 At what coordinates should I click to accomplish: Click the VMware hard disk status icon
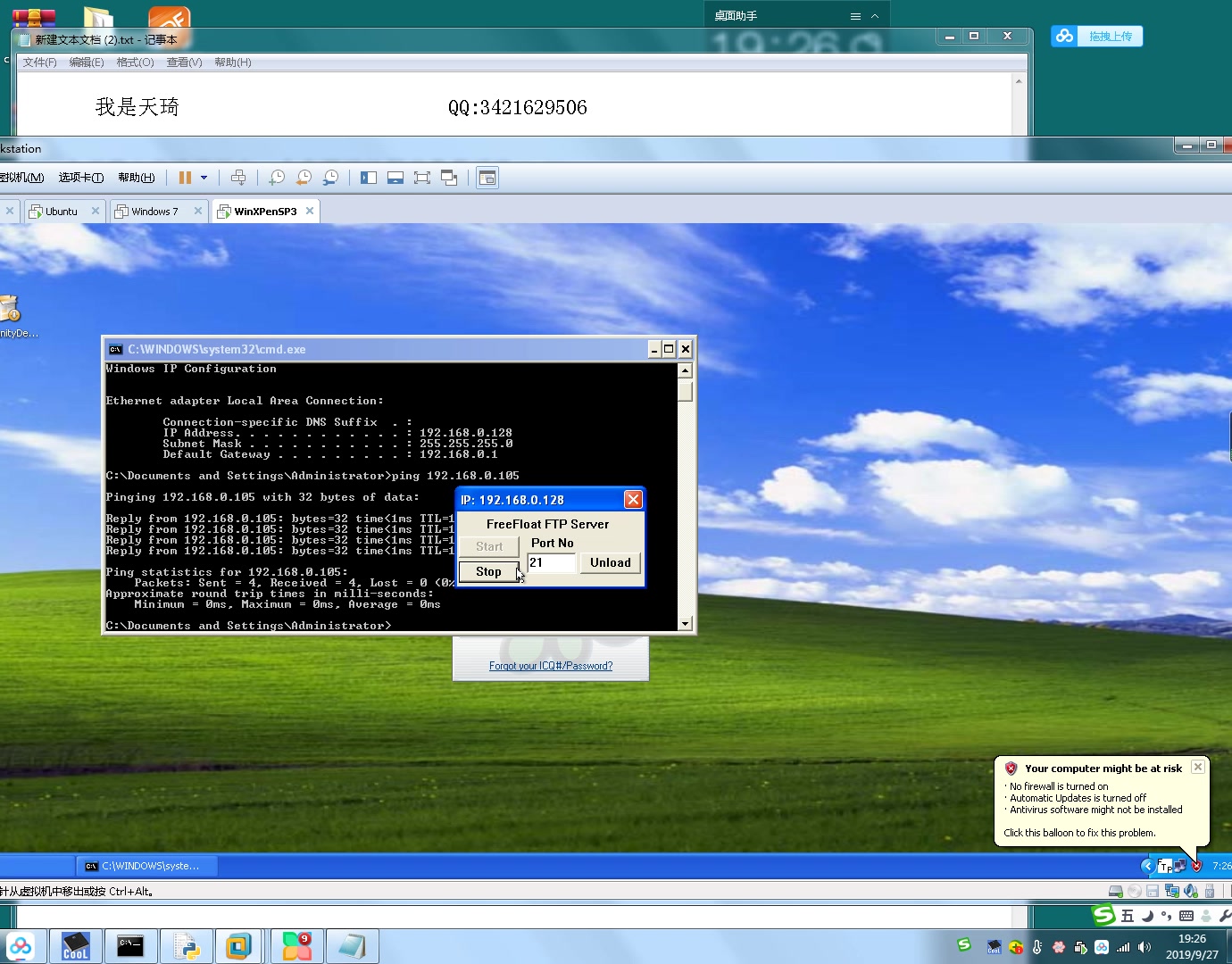1115,891
